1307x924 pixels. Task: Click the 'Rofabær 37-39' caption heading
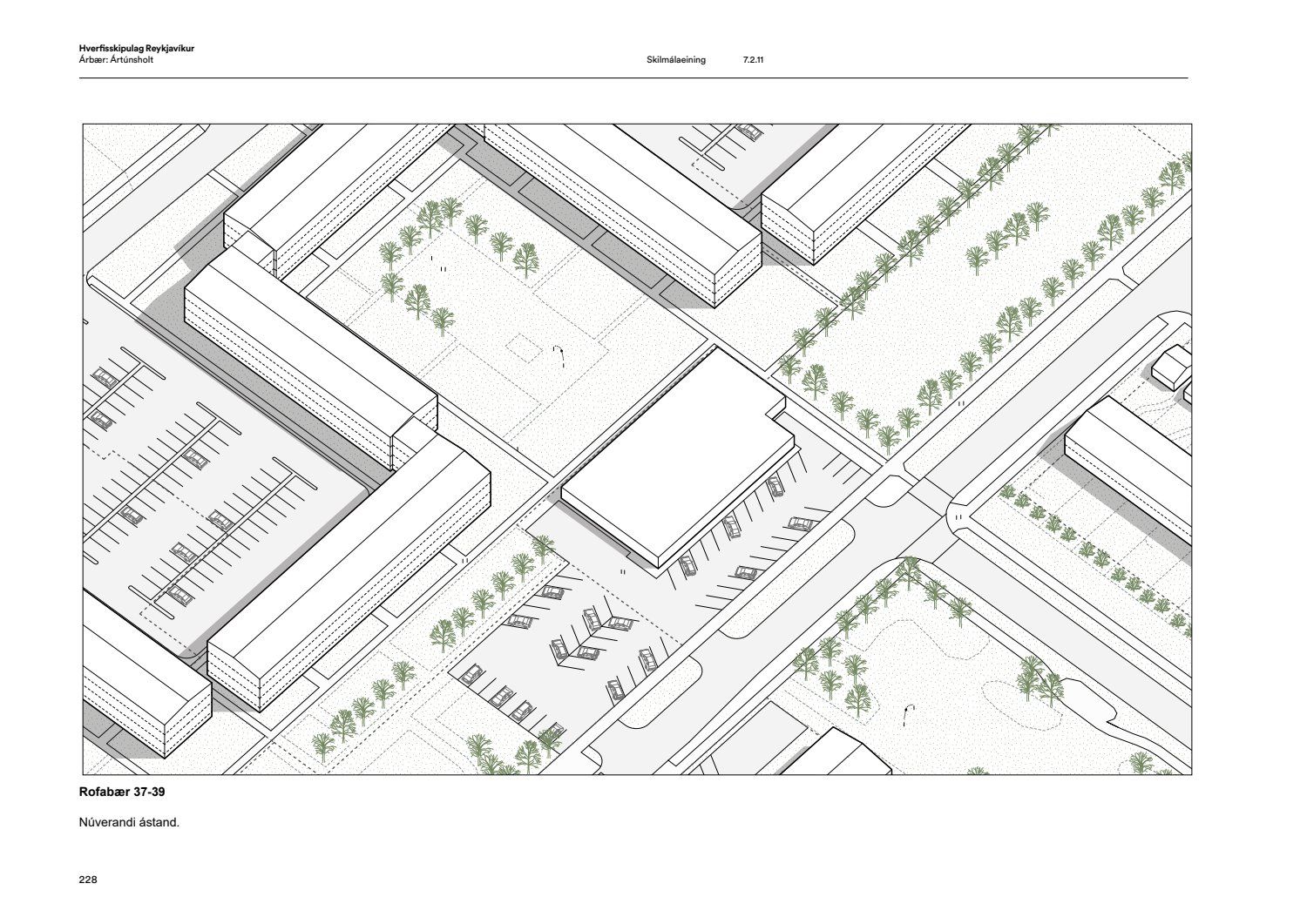pyautogui.click(x=121, y=792)
